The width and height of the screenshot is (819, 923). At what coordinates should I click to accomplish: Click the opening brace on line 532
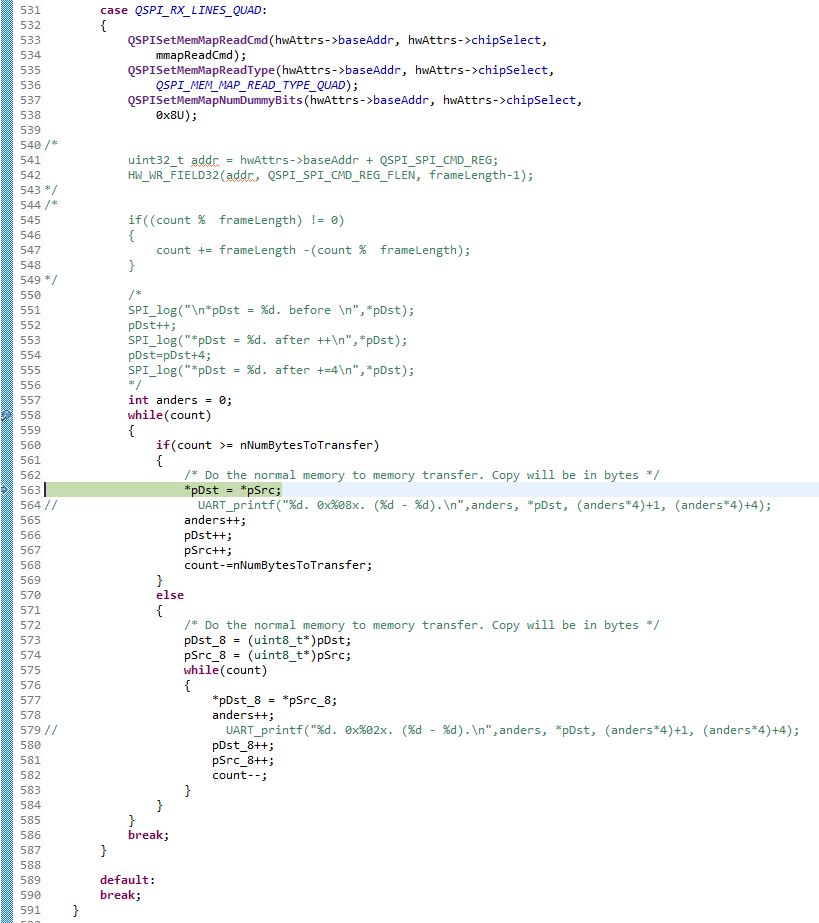point(104,25)
